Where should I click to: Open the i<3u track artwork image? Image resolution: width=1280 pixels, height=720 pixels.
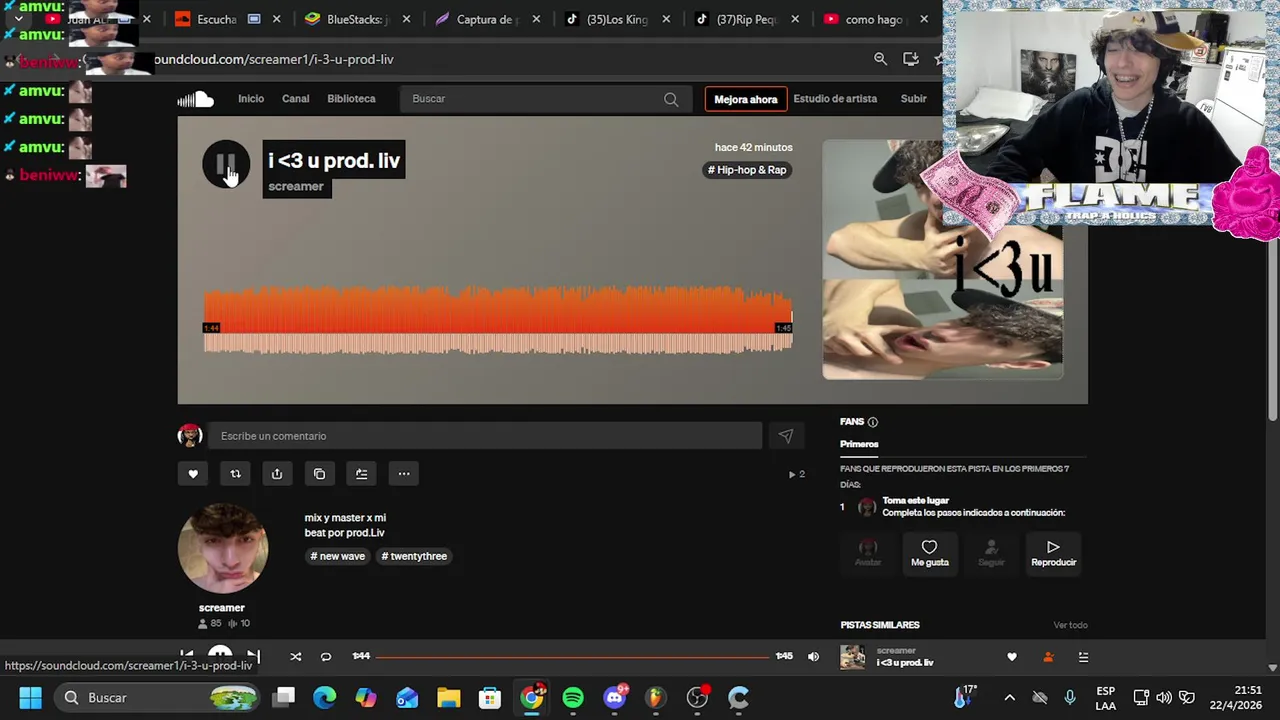pos(942,260)
